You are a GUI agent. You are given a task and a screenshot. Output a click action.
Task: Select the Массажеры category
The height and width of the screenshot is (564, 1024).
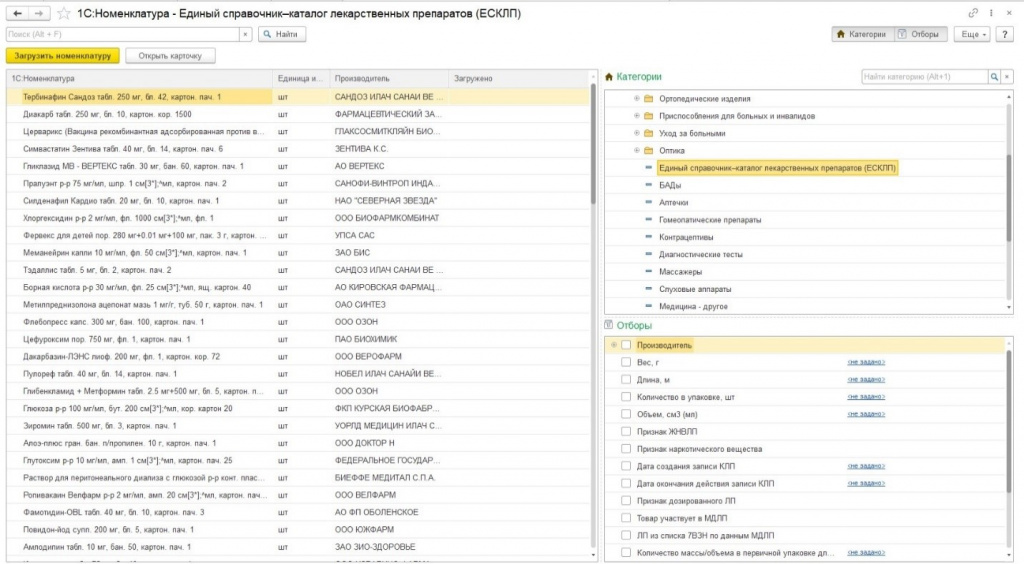[x=680, y=272]
